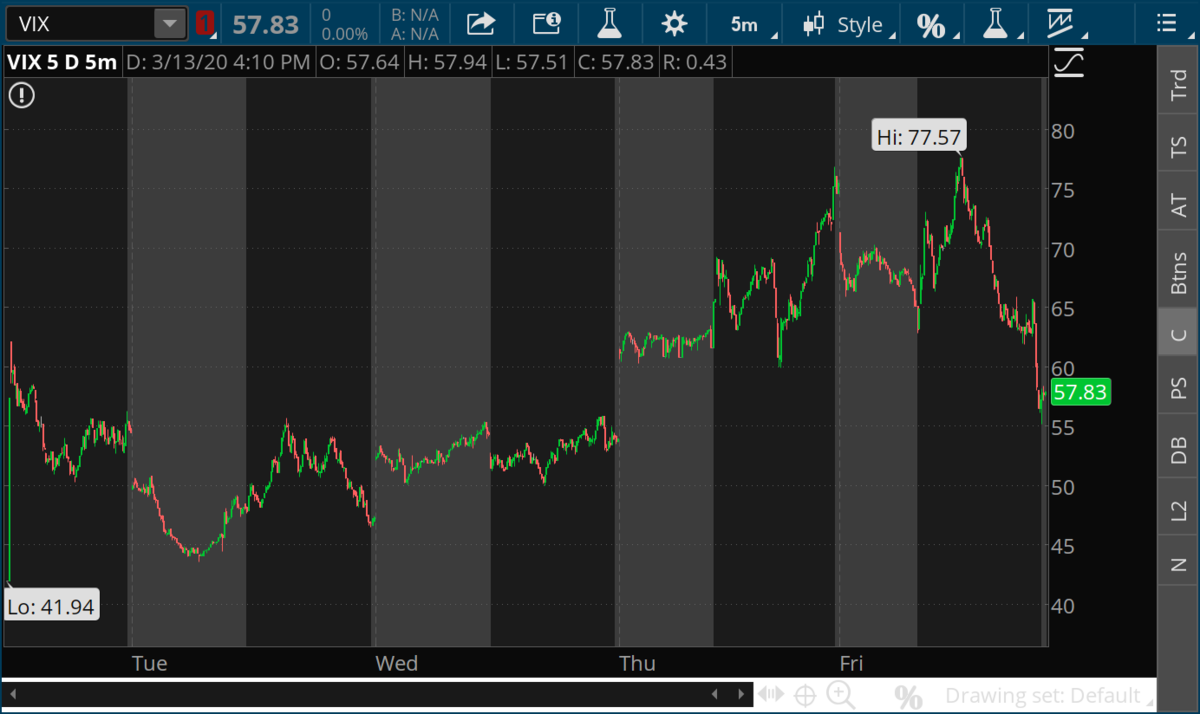Click the 80 level on price axis
The width and height of the screenshot is (1200, 714).
[1062, 131]
